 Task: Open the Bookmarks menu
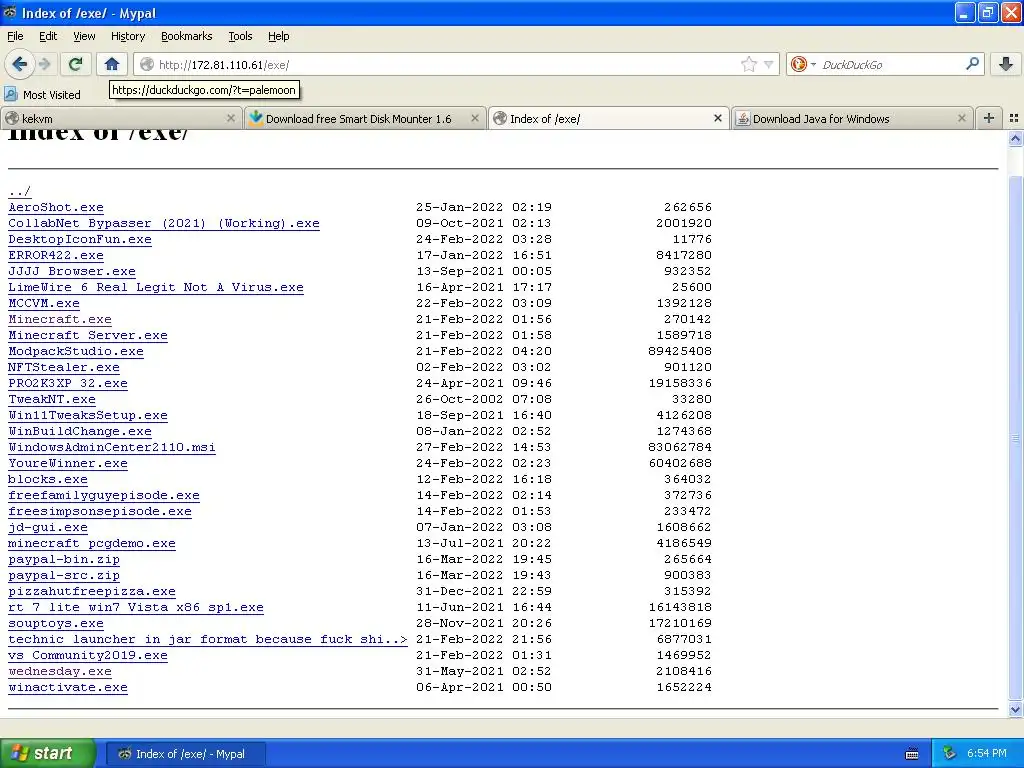coord(186,36)
